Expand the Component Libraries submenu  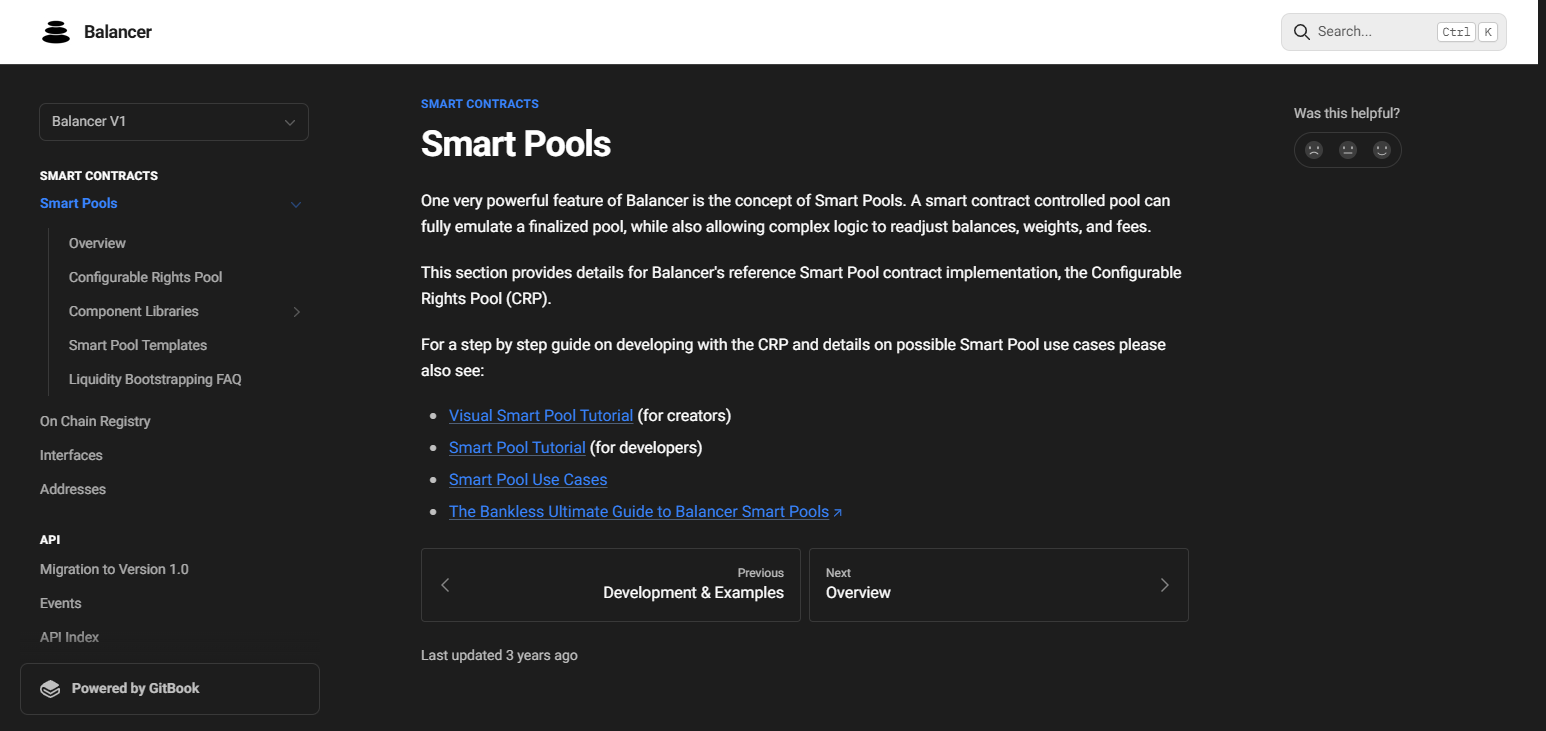click(x=296, y=312)
